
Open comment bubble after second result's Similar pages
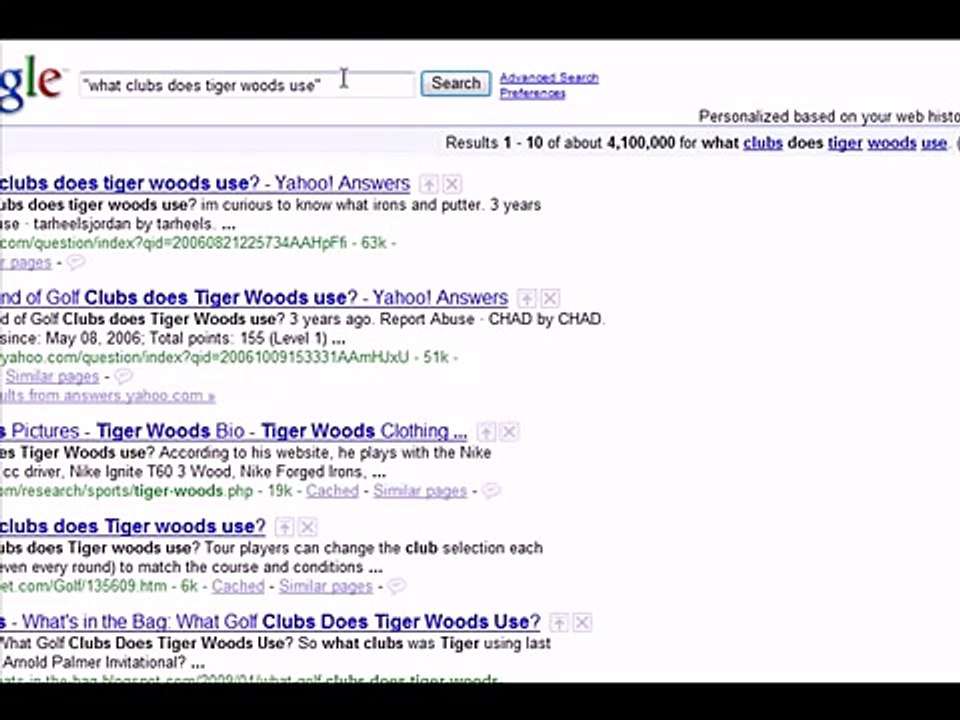(x=123, y=376)
